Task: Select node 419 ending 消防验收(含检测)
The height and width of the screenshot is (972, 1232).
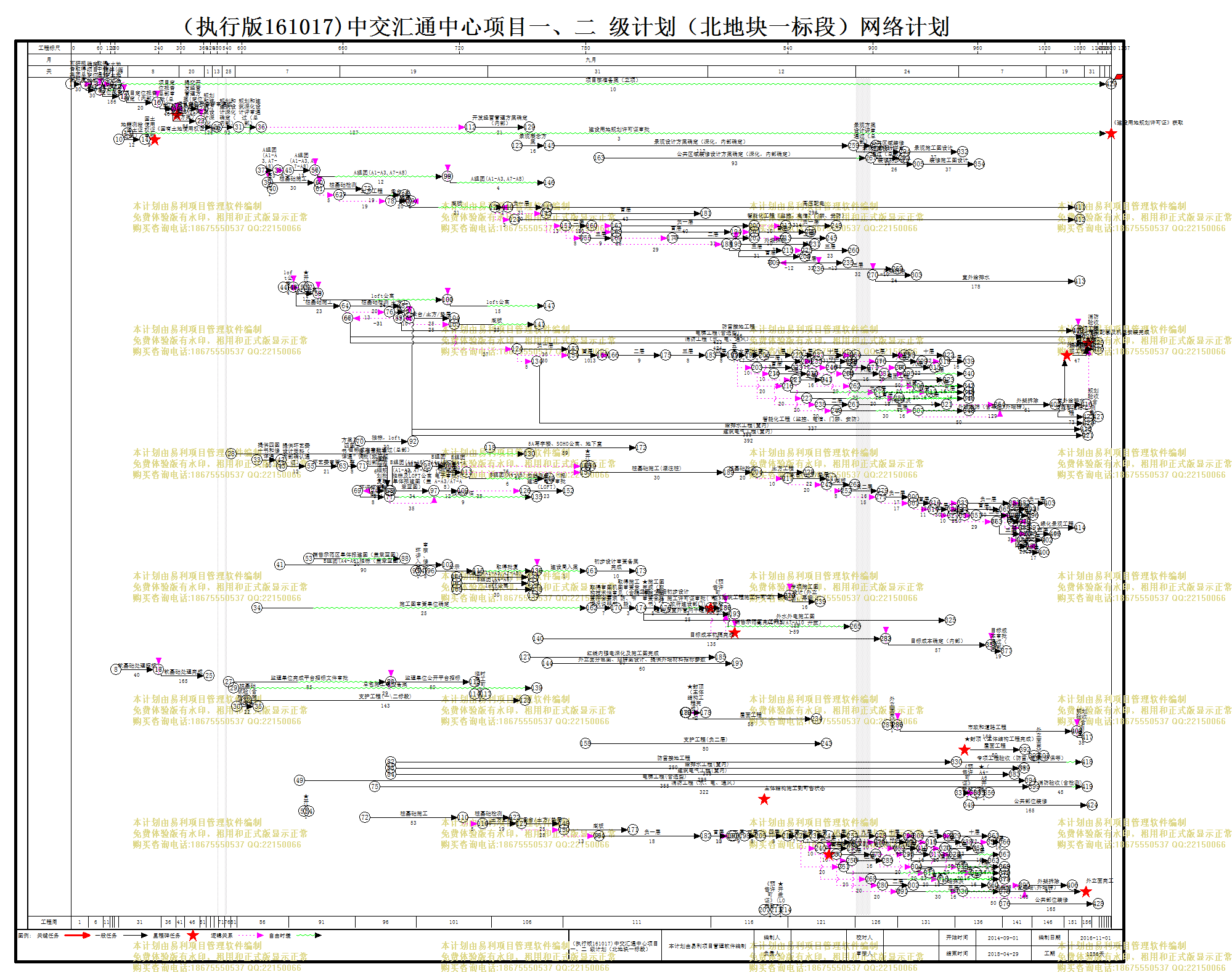Action: [x=1087, y=786]
